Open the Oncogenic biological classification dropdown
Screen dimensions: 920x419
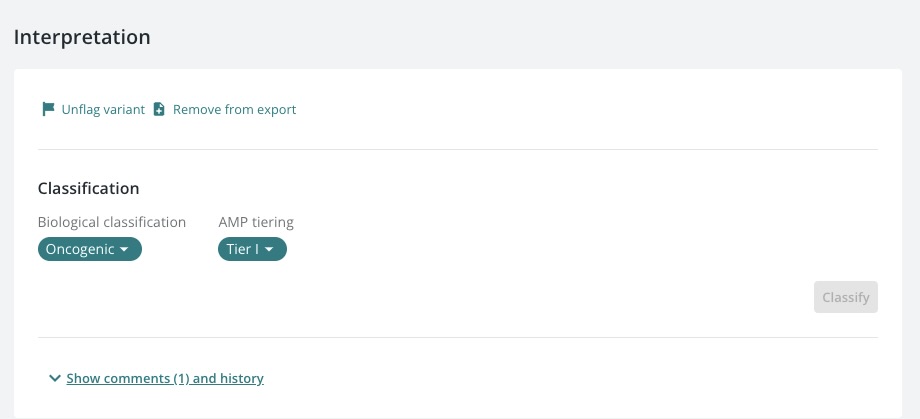90,249
